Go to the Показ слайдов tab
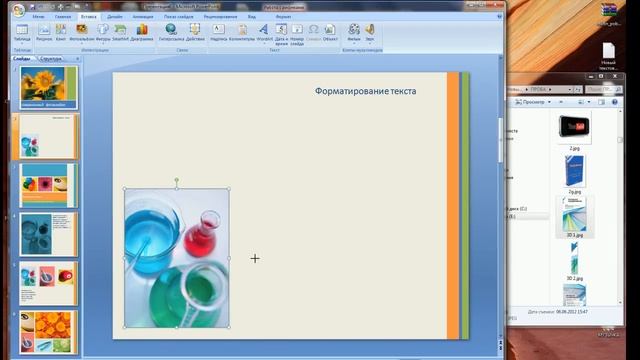Viewport: 640px width, 360px height. coord(178,17)
